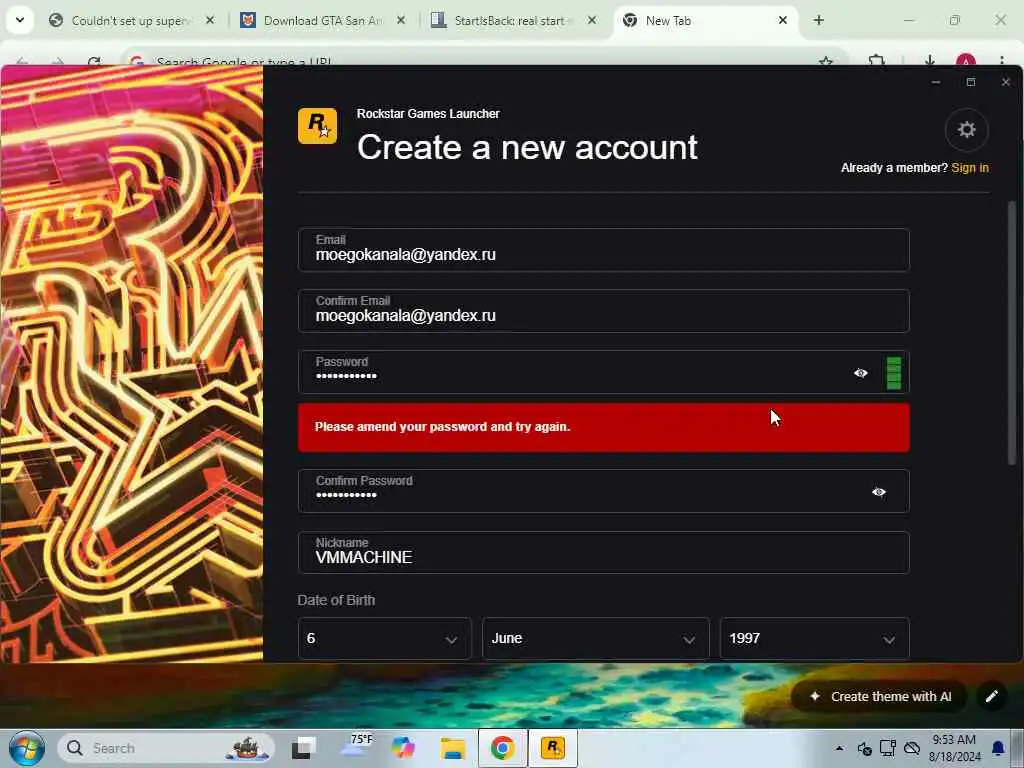Image resolution: width=1024 pixels, height=768 pixels.
Task: Open the birth month dropdown showing June
Action: pyautogui.click(x=595, y=638)
